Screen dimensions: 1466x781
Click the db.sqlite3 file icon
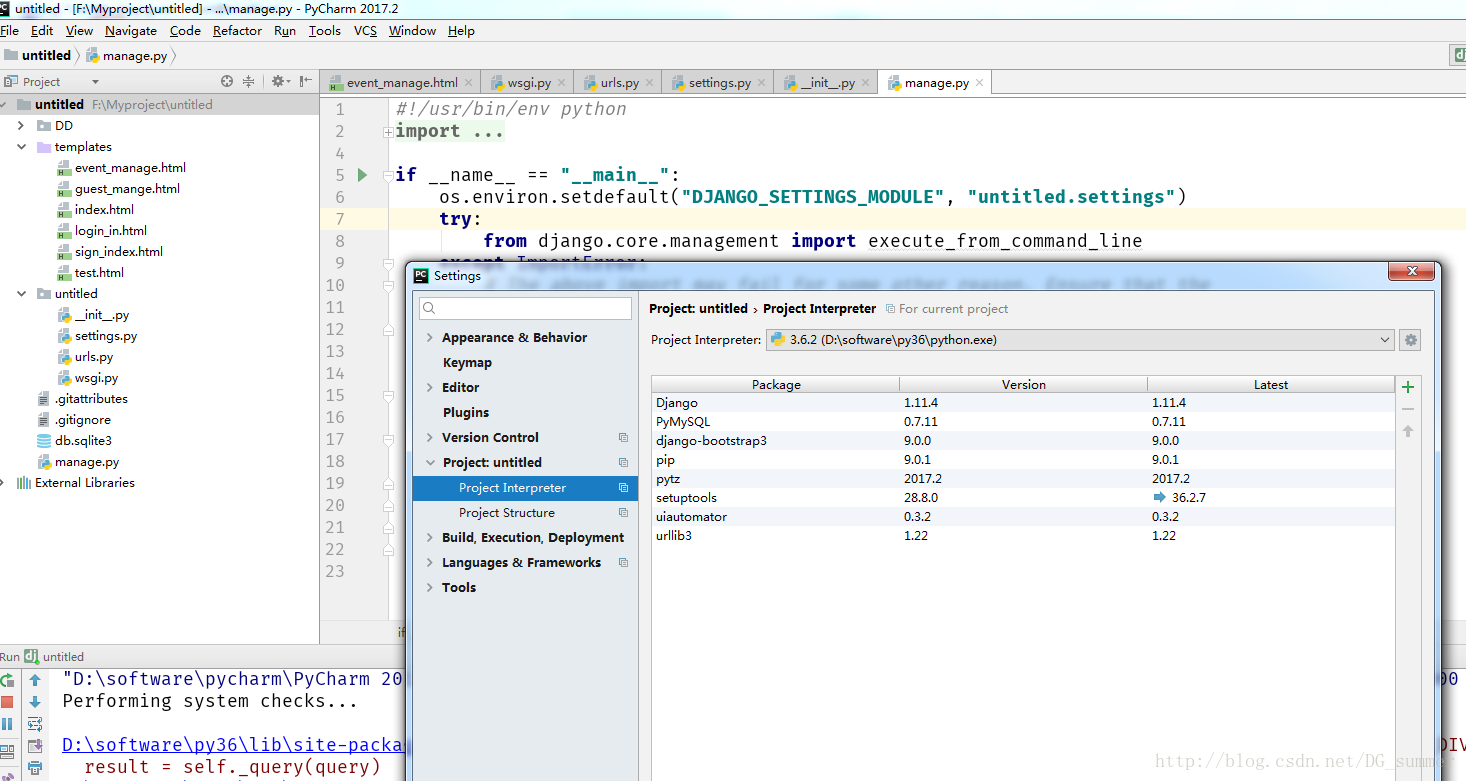tap(44, 440)
